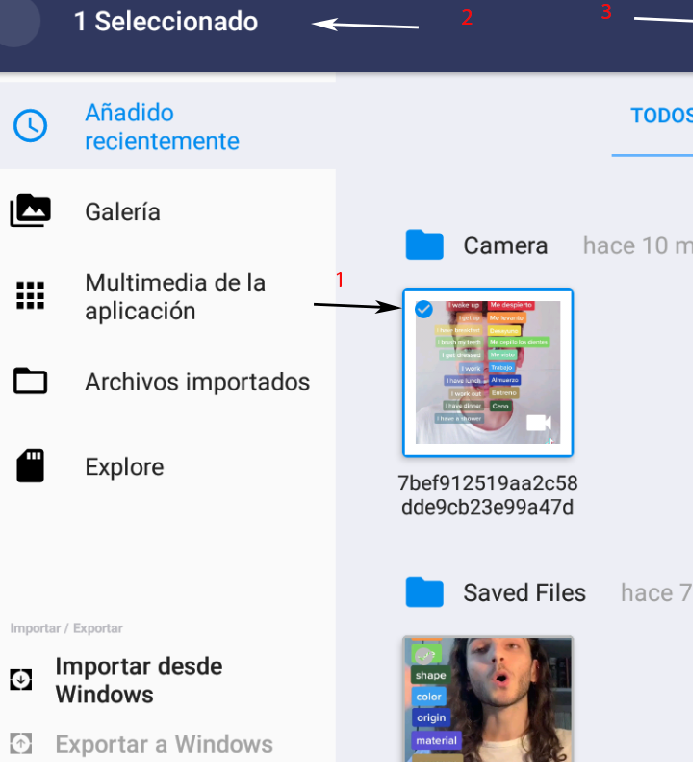
Task: Click the Exportar a Windows text
Action: 164,744
